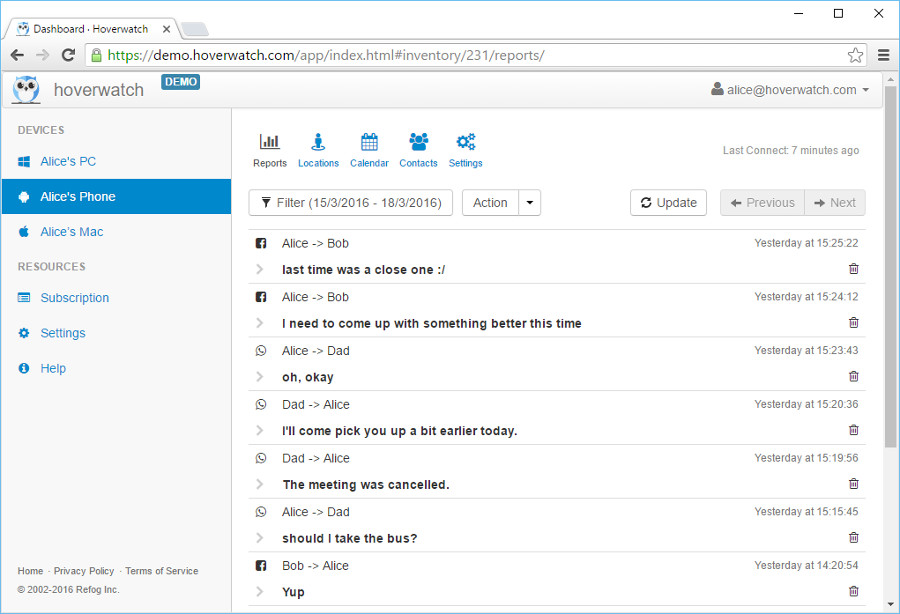
Task: Click the page vertical scrollbar thumb
Action: point(890,267)
